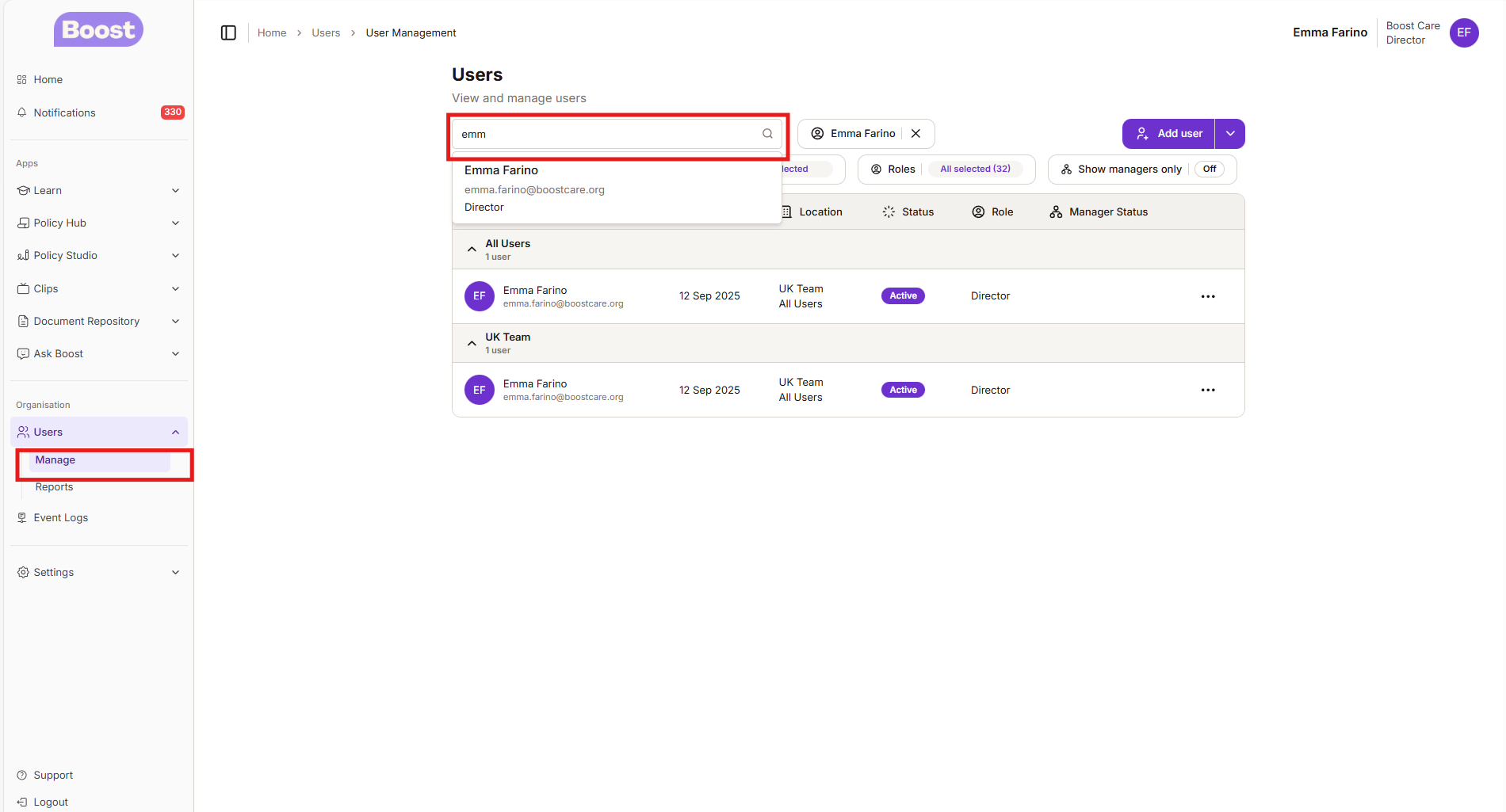
Task: Click the Clips icon
Action: coord(23,288)
